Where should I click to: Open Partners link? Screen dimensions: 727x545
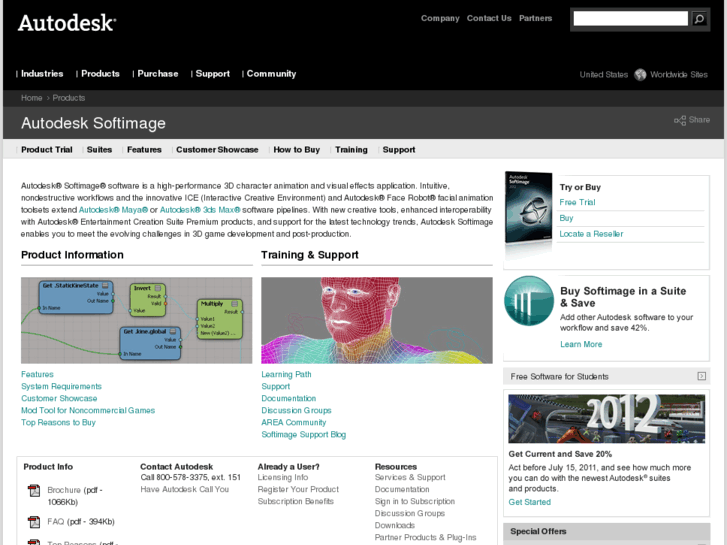click(x=536, y=18)
